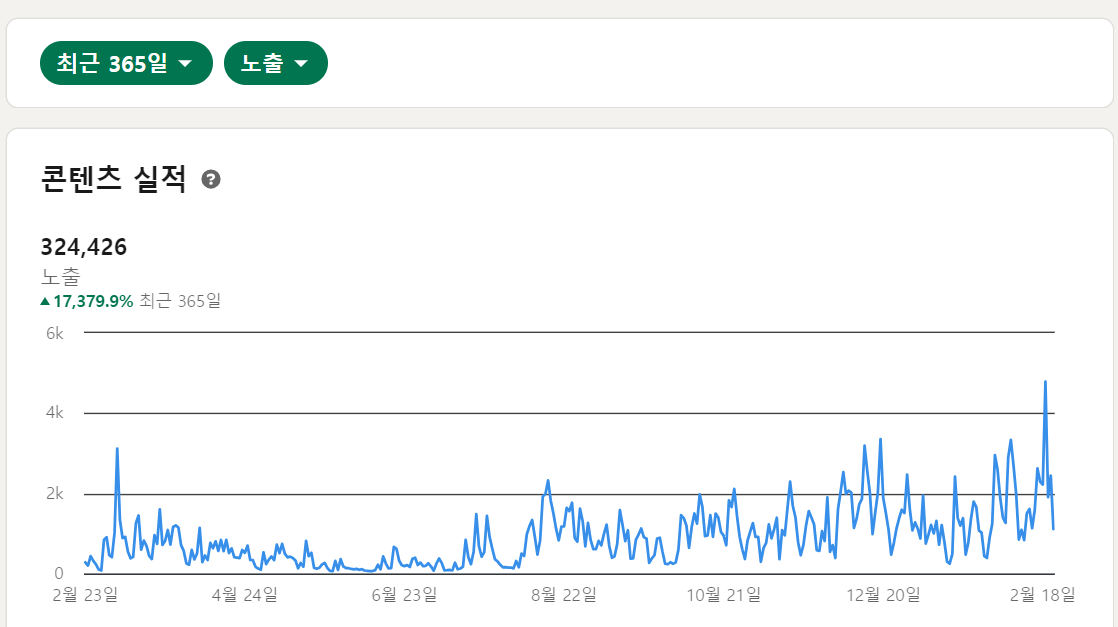Click the early spike after 2월 23일
Image resolution: width=1118 pixels, height=627 pixels.
[117, 449]
